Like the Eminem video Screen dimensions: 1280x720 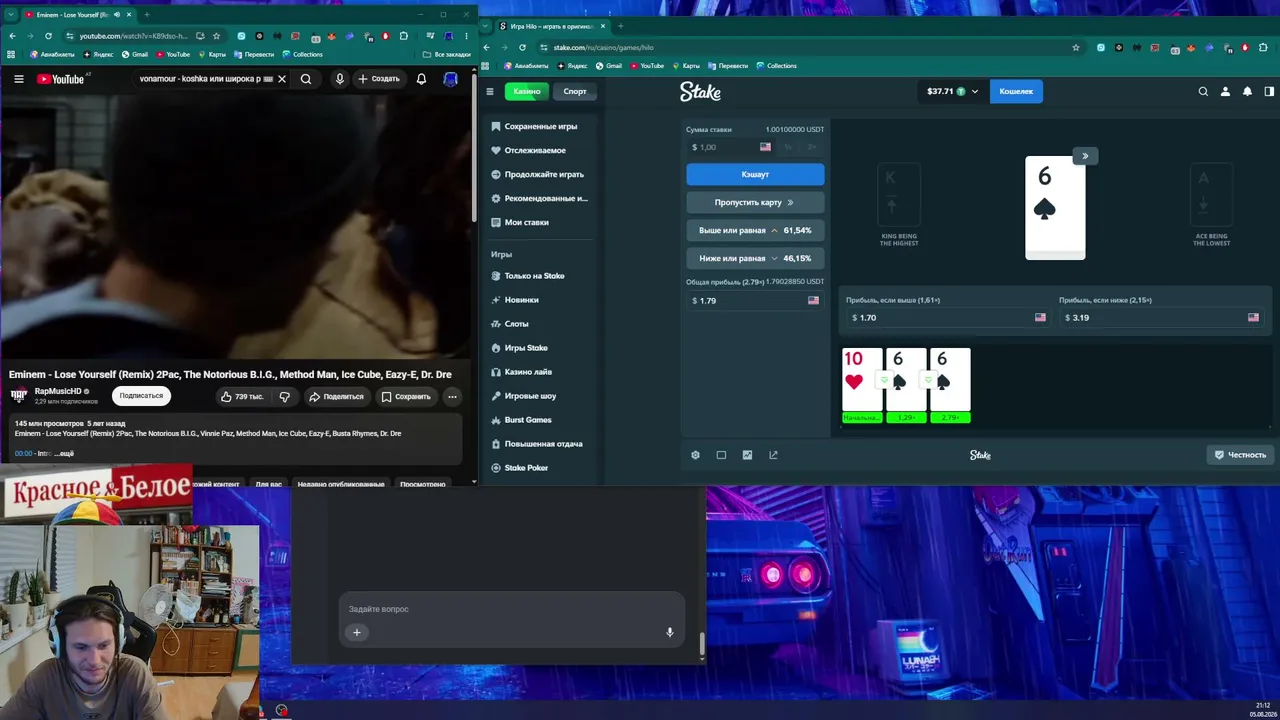(242, 397)
